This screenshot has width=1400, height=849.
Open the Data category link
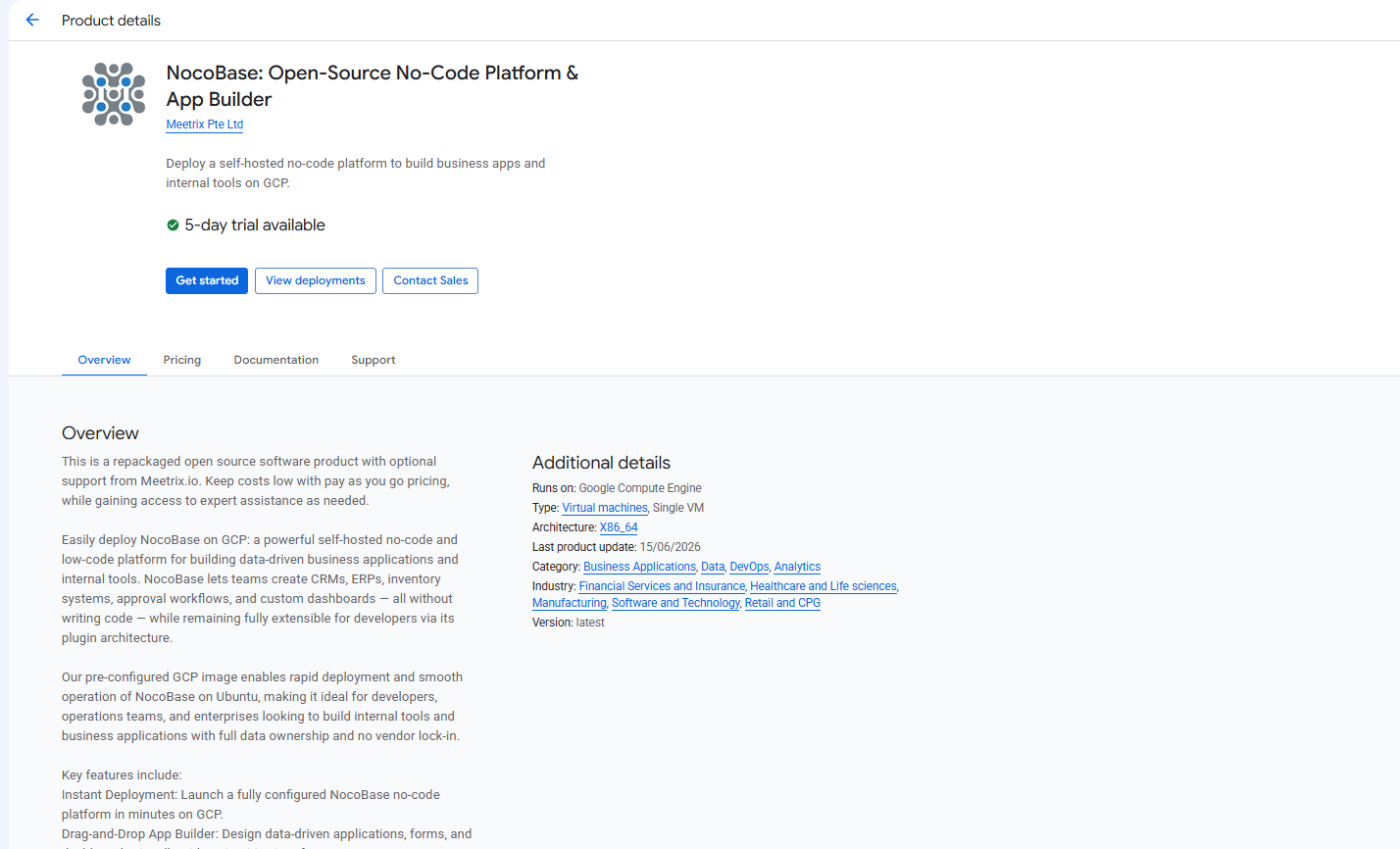coord(713,567)
